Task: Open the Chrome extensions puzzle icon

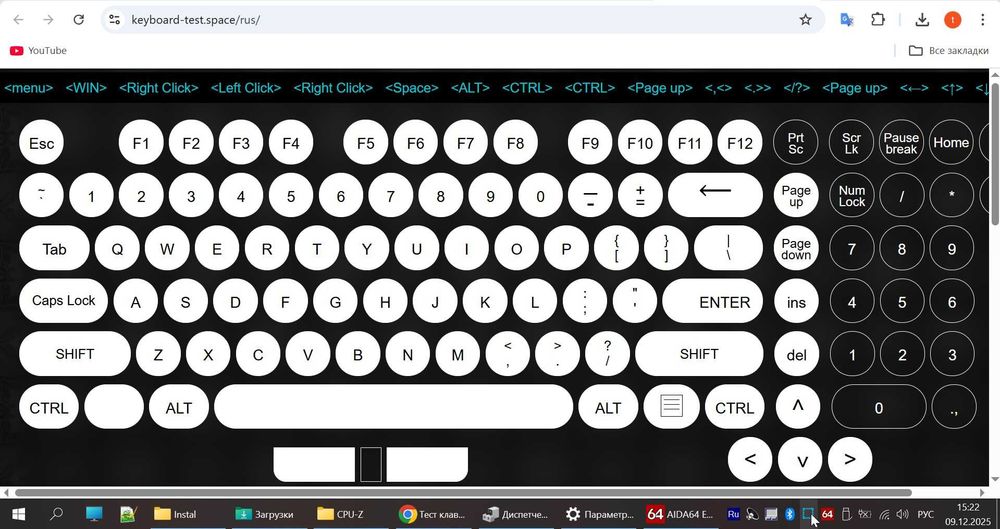Action: pos(878,20)
